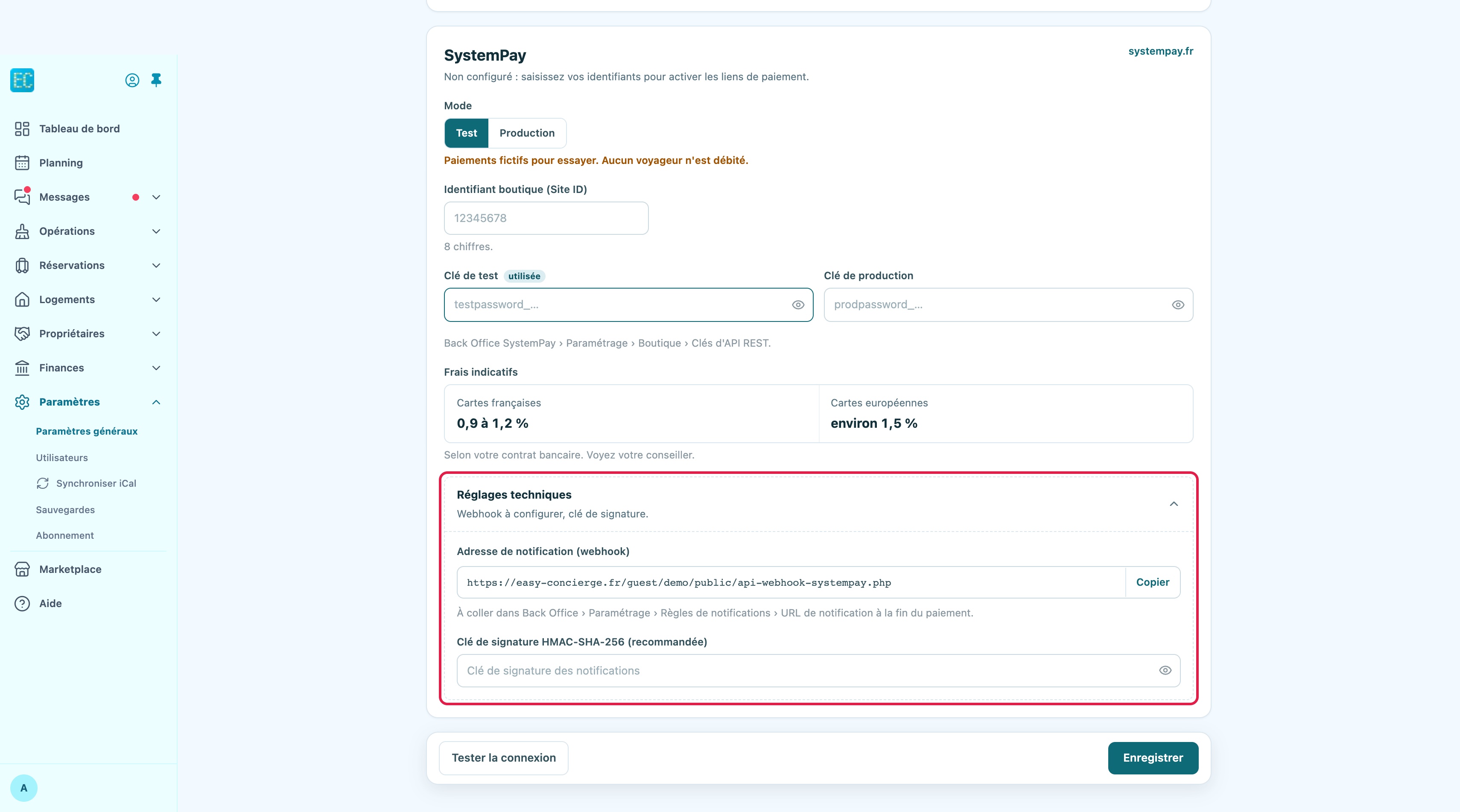Click Tester la connexion

(503, 758)
